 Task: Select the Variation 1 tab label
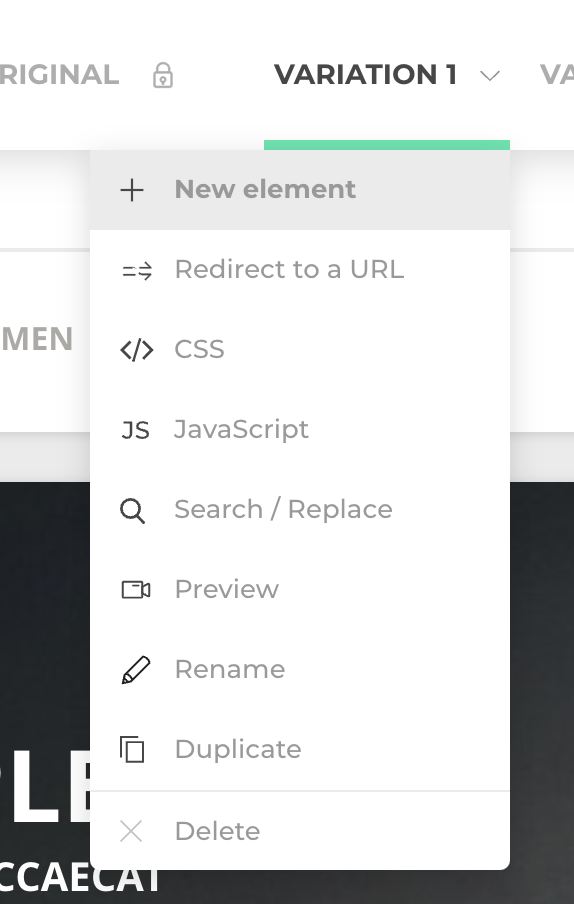coord(365,75)
